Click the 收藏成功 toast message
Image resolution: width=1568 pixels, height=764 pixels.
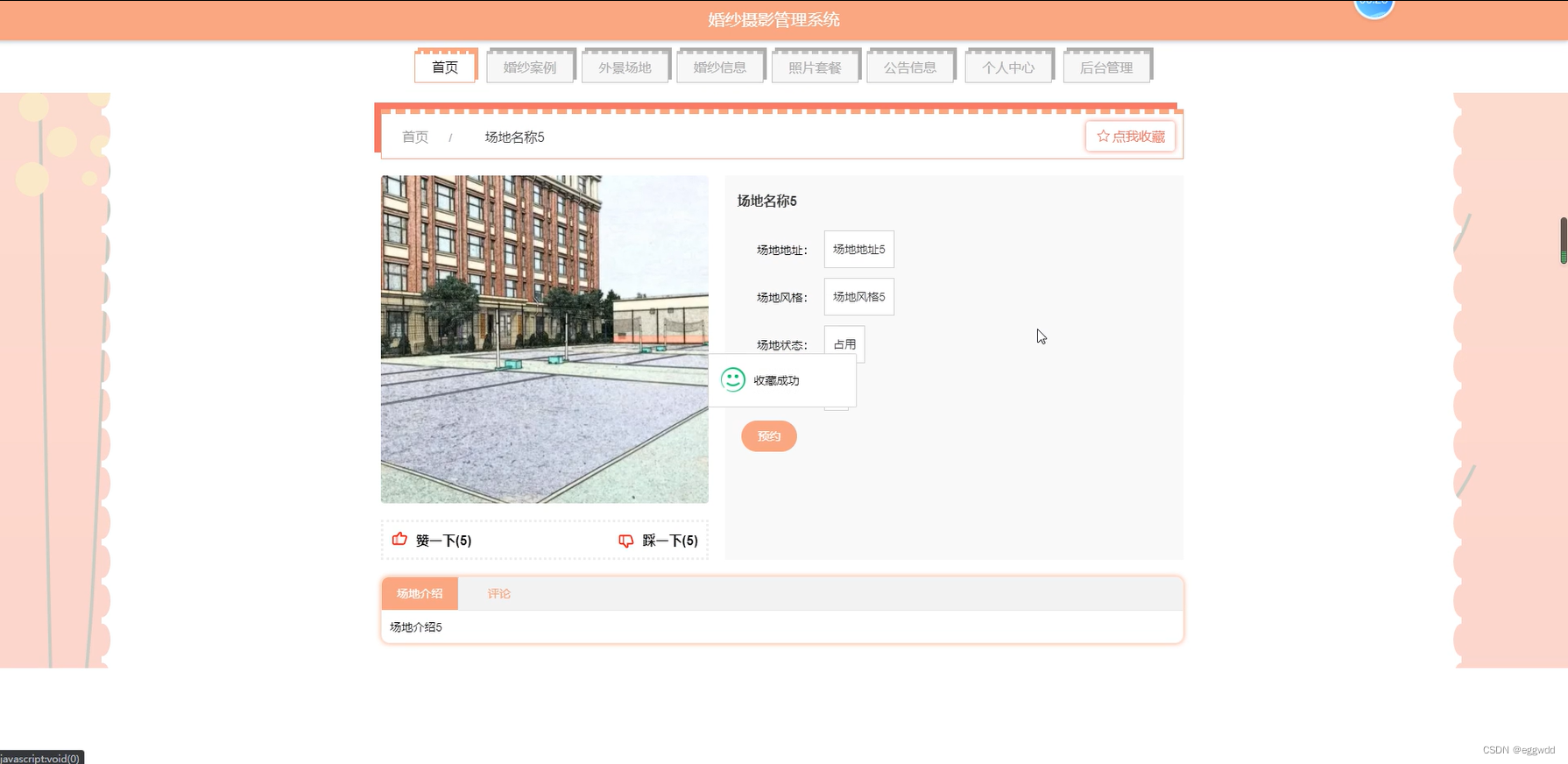coord(782,380)
